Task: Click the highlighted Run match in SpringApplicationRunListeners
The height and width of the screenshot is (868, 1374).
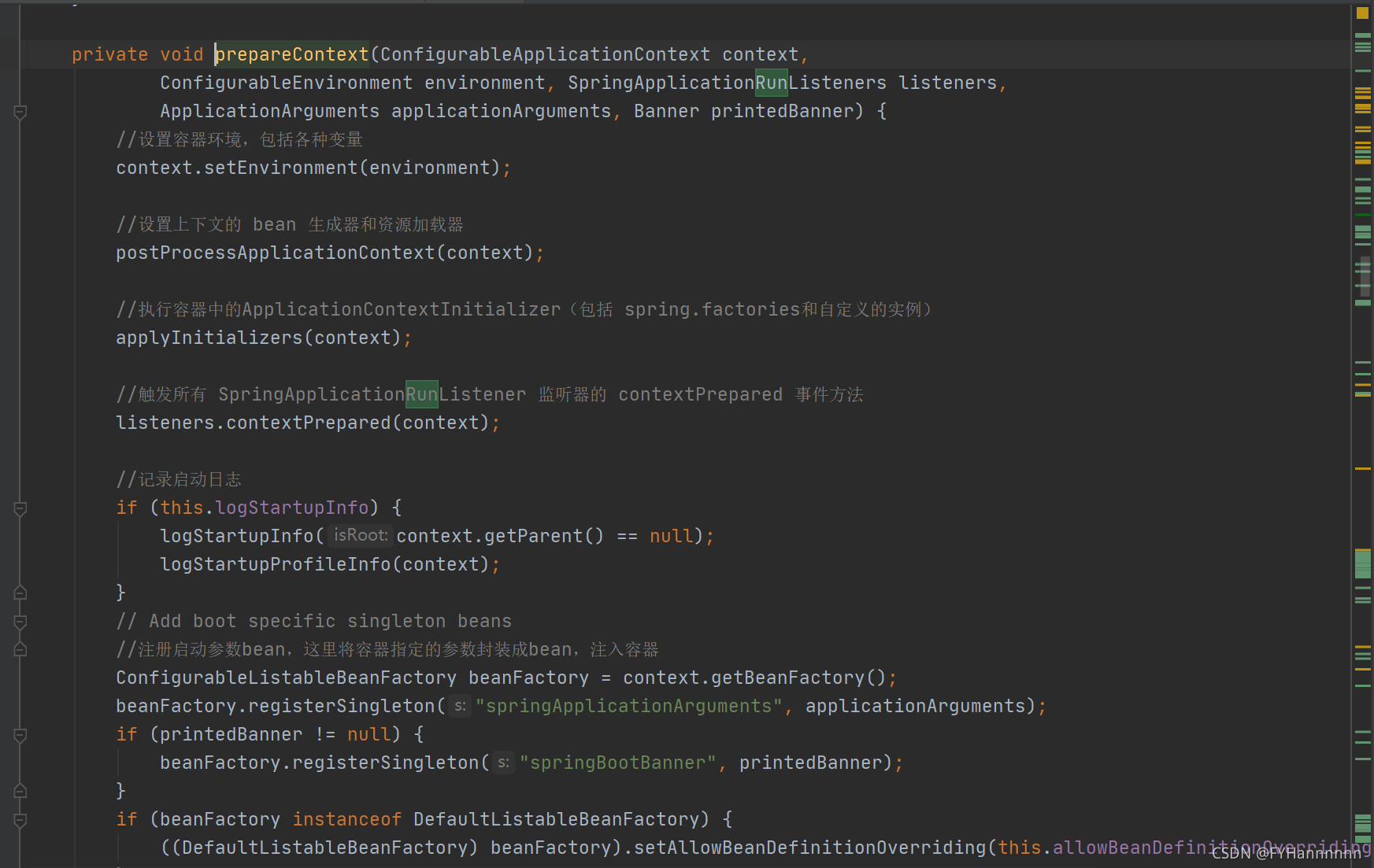Action: [771, 82]
